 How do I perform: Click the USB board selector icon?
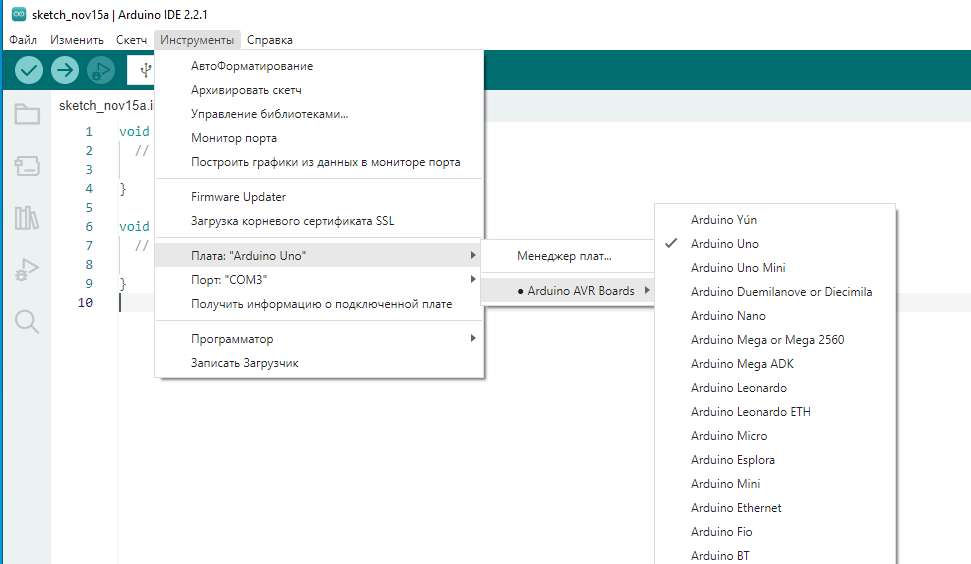(x=145, y=70)
